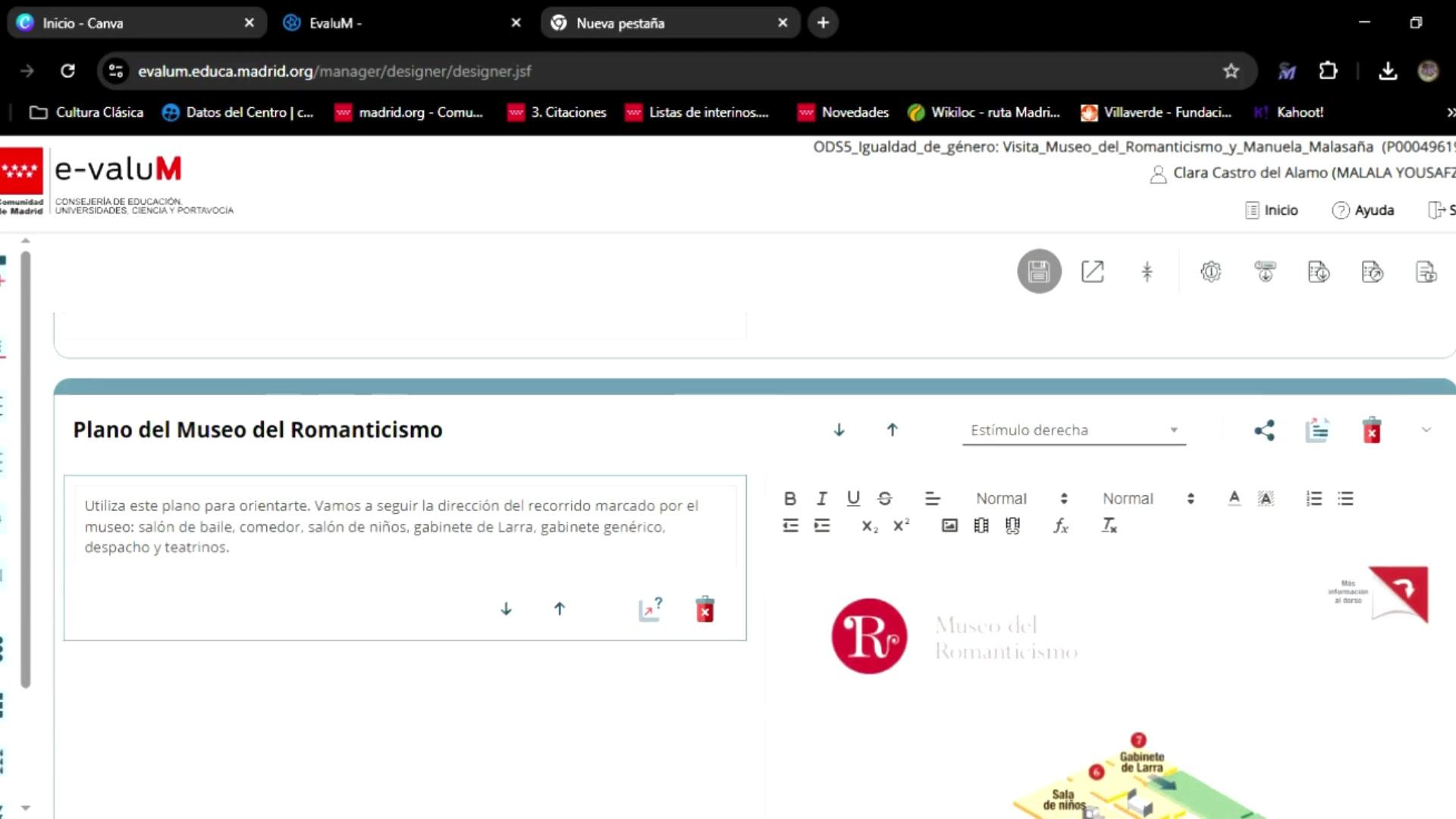Toggle italic formatting
Viewport: 1456px width, 819px height.
(821, 498)
